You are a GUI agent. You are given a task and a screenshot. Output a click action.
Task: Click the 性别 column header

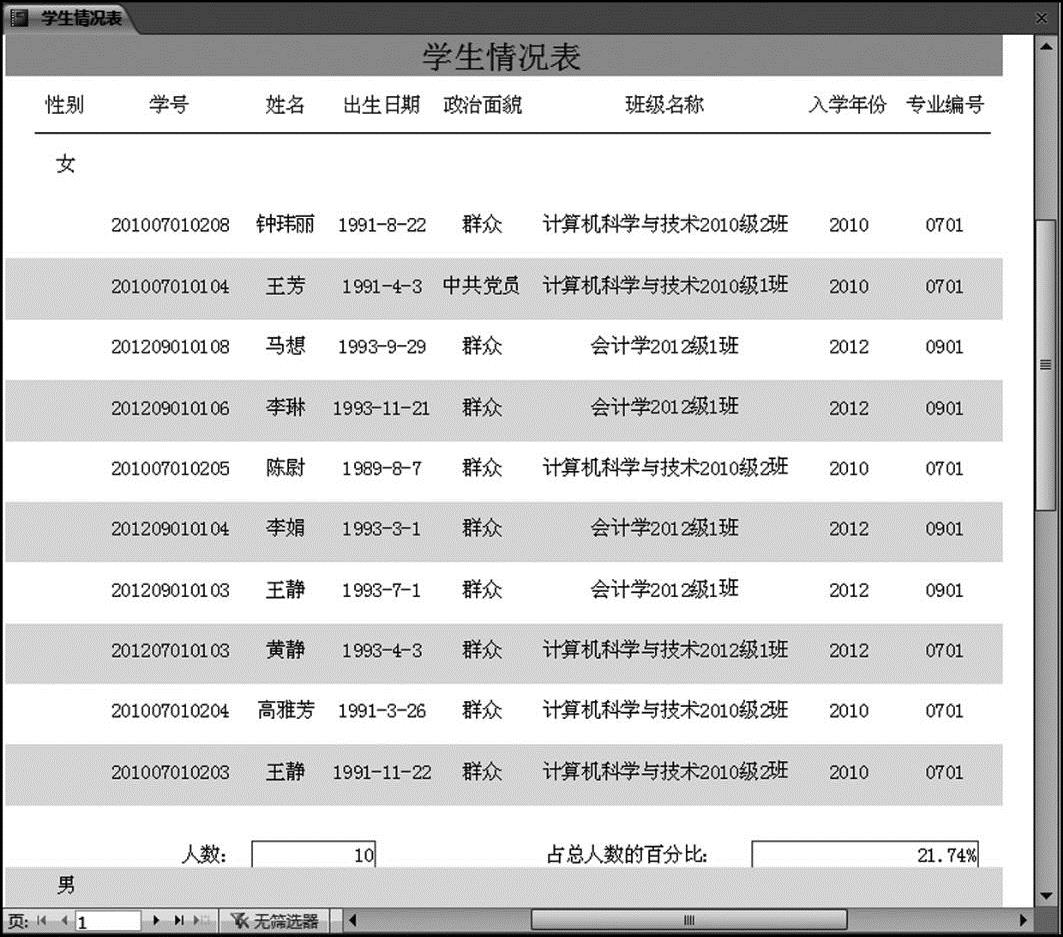(64, 104)
